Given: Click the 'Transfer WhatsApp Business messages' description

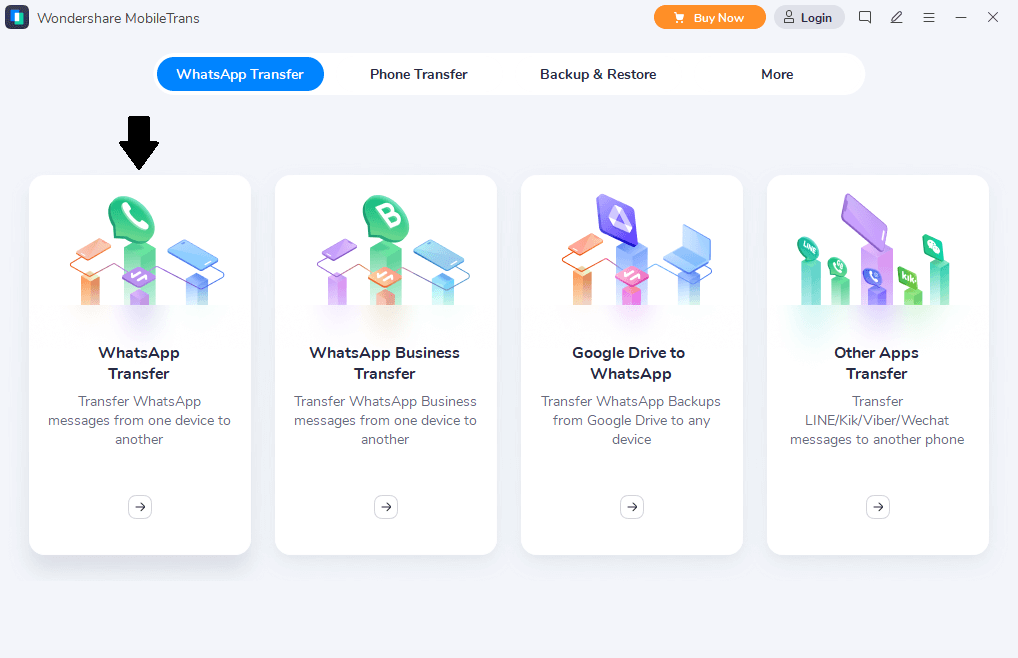Looking at the screenshot, I should (385, 420).
